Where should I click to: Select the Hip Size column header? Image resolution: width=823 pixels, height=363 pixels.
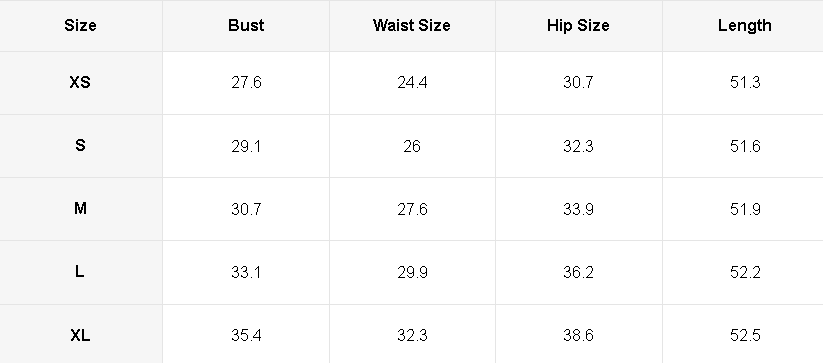pos(578,26)
